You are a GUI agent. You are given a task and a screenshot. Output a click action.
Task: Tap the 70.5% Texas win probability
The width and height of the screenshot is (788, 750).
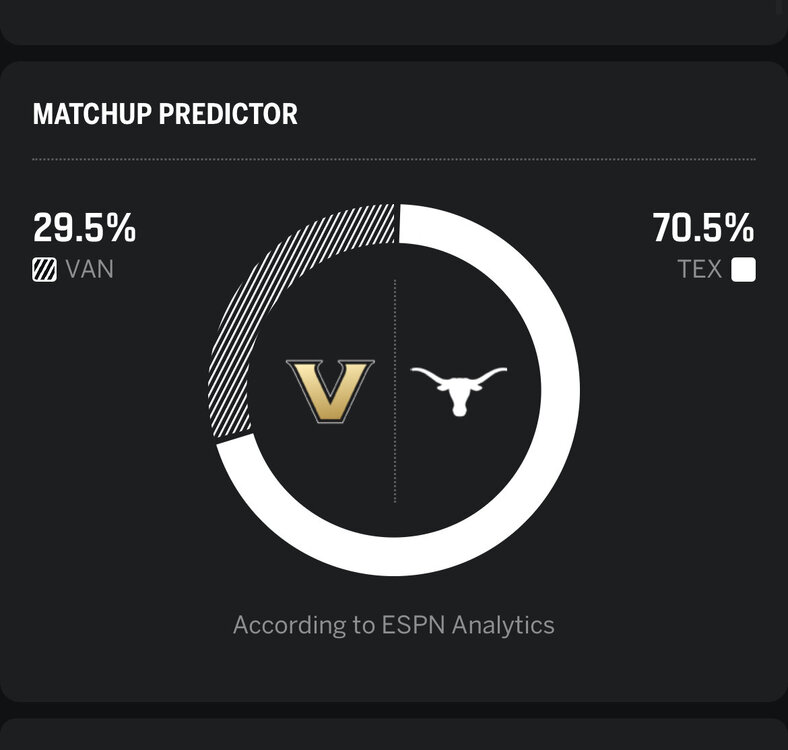click(704, 228)
